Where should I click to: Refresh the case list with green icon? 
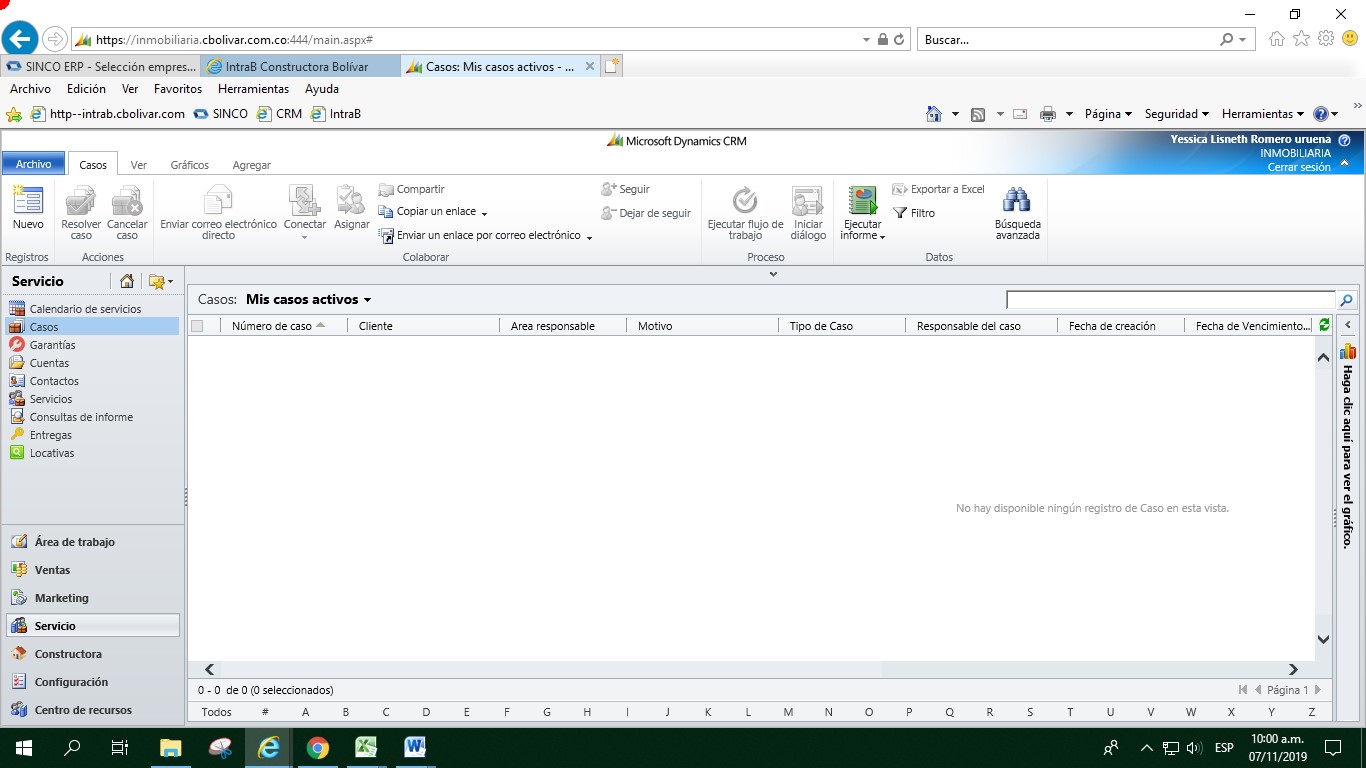coord(1325,325)
